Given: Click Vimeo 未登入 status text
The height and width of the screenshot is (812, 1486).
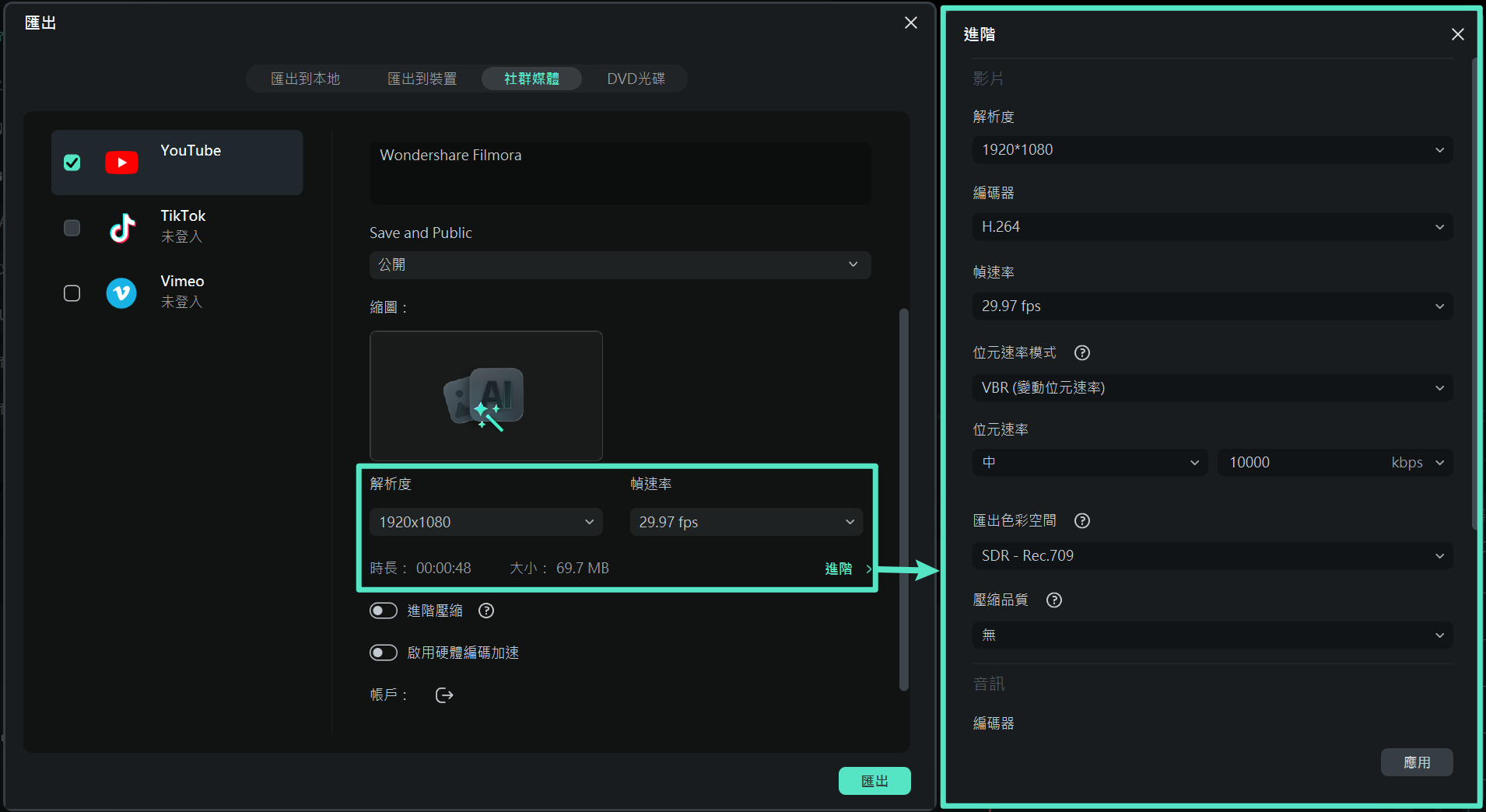Looking at the screenshot, I should 181,302.
